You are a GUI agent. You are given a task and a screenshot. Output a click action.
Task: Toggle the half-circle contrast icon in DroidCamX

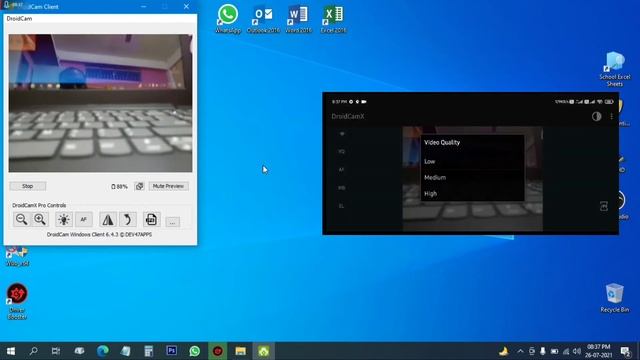click(596, 116)
